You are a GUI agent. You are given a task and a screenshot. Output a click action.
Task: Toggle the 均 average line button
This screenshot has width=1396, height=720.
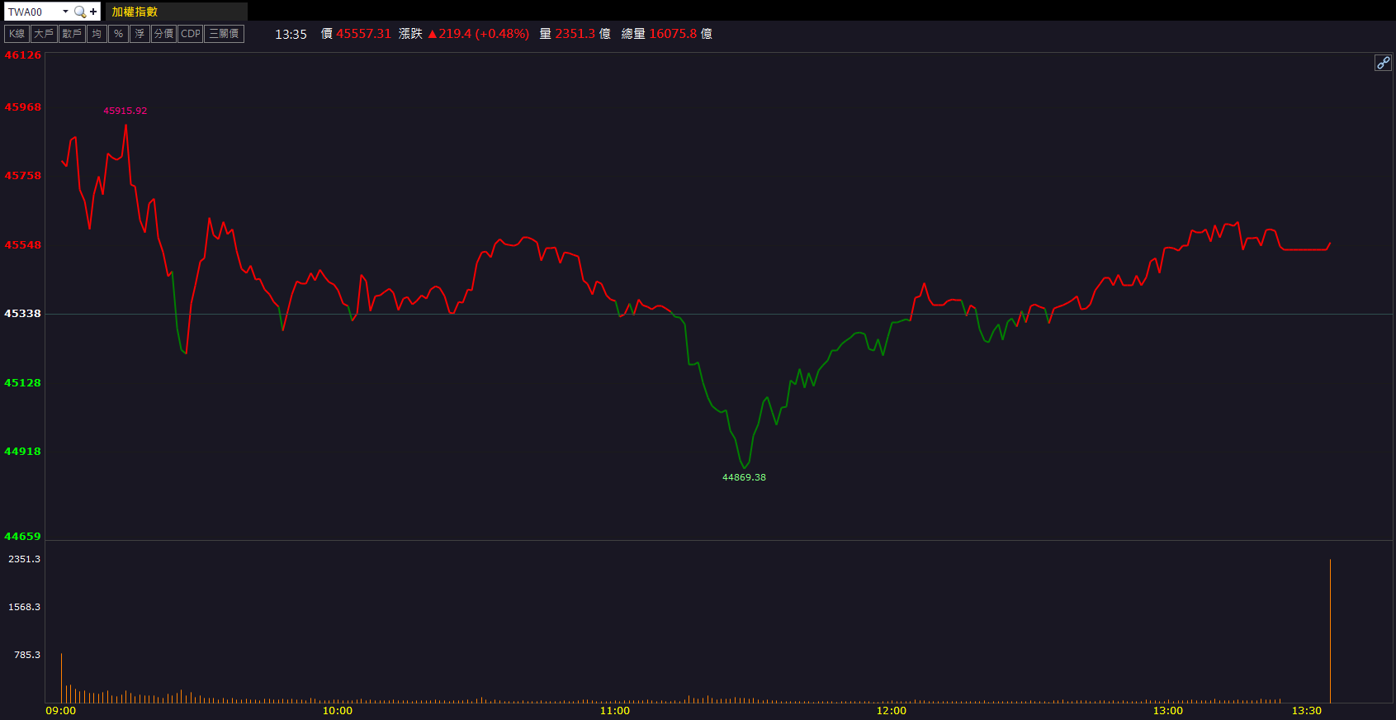(x=97, y=34)
